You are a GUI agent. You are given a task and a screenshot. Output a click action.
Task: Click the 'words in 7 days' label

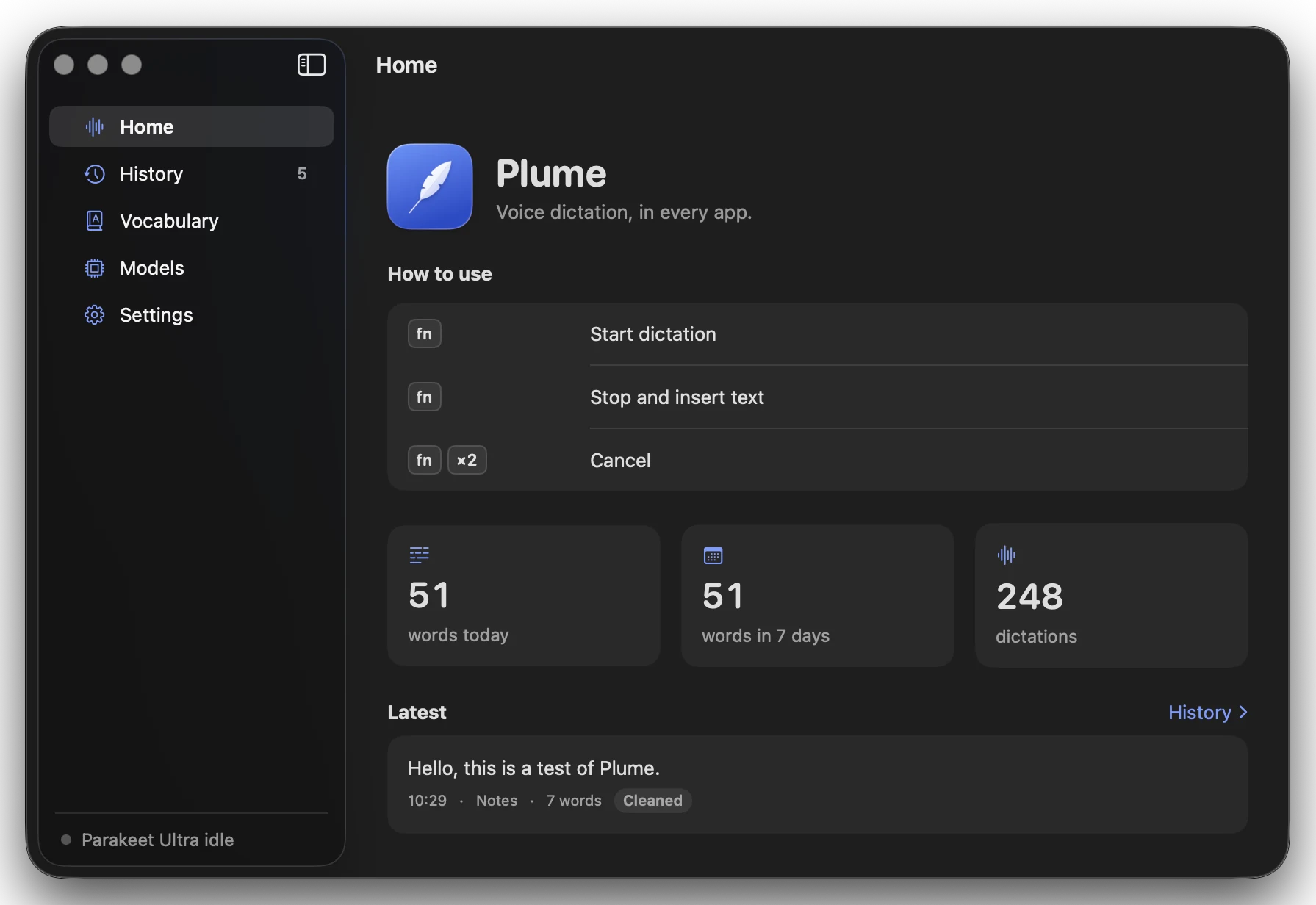pos(766,636)
